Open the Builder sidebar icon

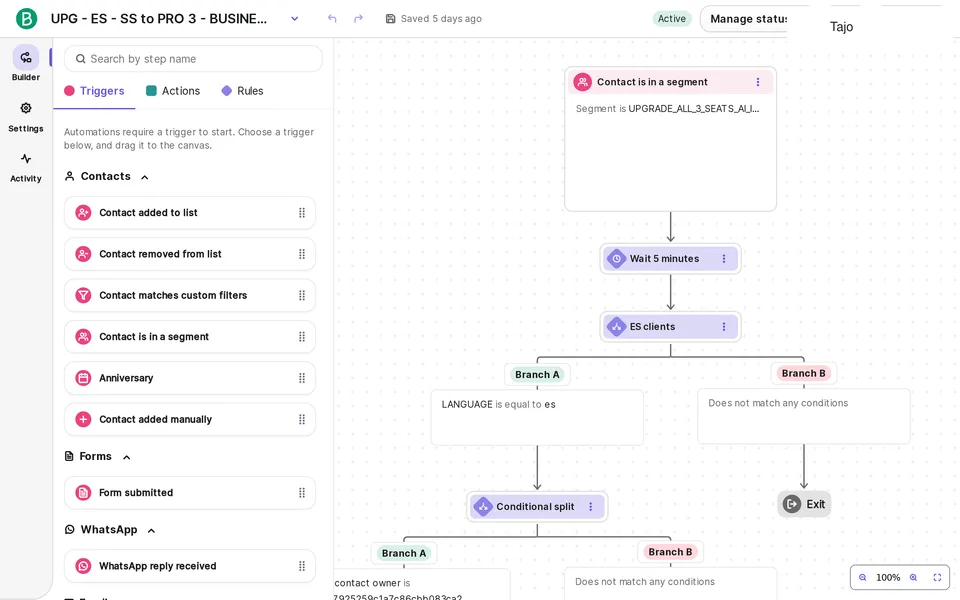[26, 58]
